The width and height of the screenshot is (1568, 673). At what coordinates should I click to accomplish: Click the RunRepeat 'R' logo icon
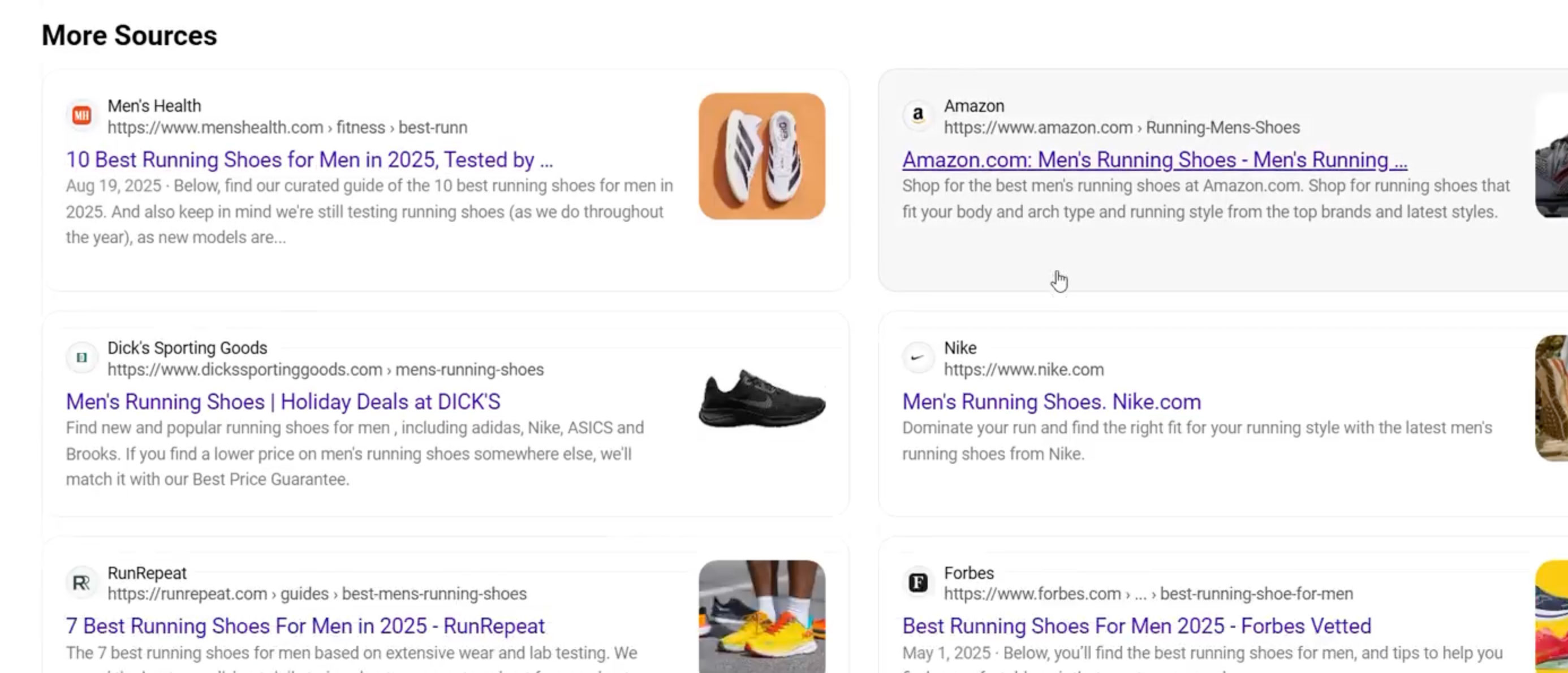(82, 583)
